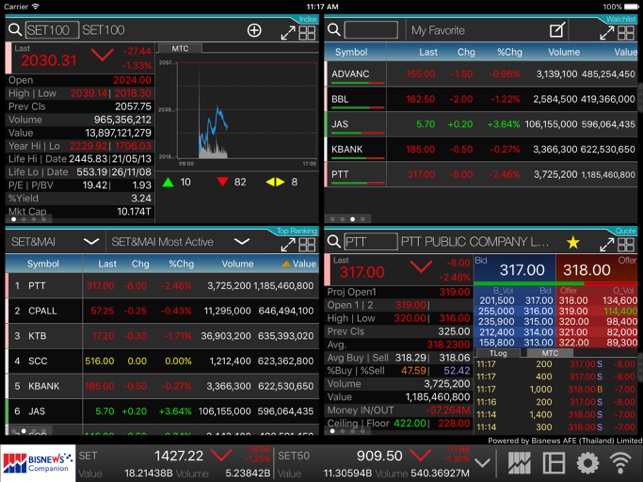The width and height of the screenshot is (643, 482).
Task: Tap the search icon in the Quote panel
Action: [334, 242]
